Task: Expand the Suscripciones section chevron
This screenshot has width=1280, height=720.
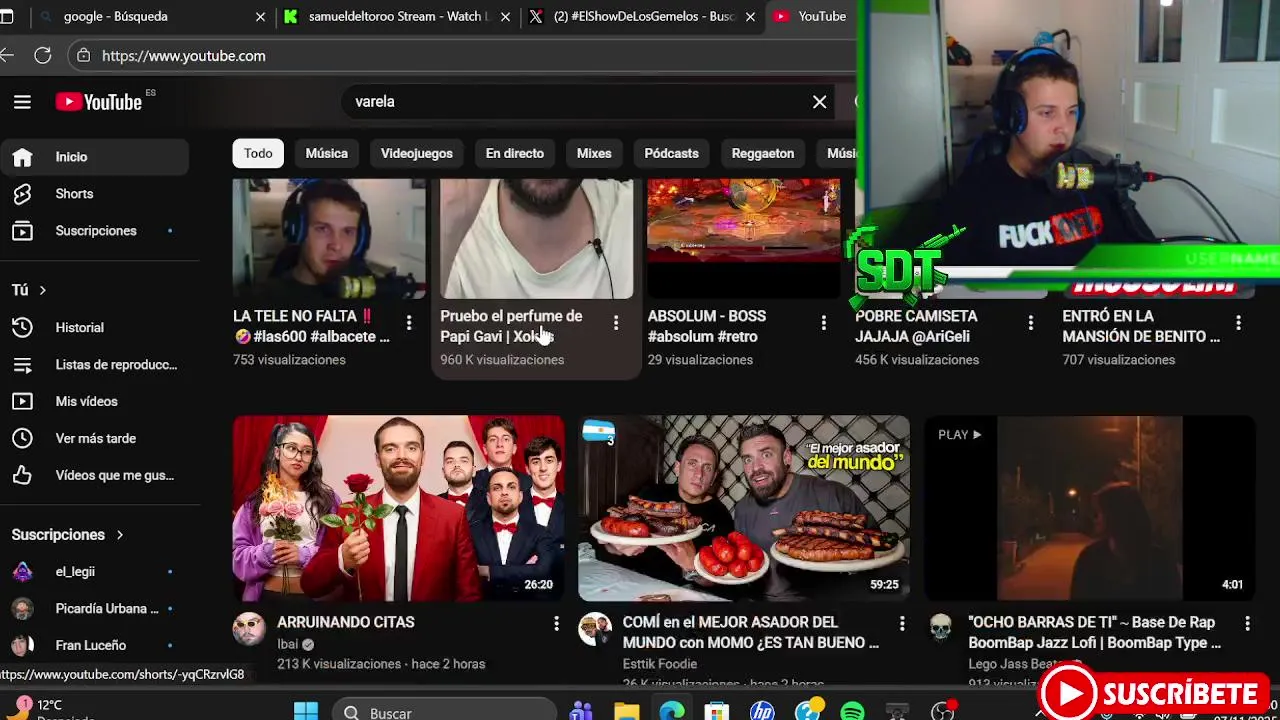Action: click(x=119, y=535)
